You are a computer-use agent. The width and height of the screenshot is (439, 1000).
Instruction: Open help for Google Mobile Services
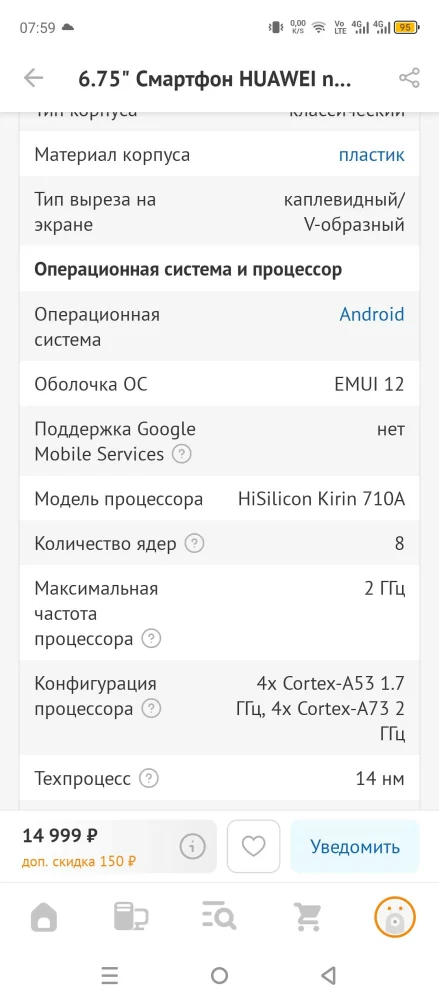(x=182, y=454)
